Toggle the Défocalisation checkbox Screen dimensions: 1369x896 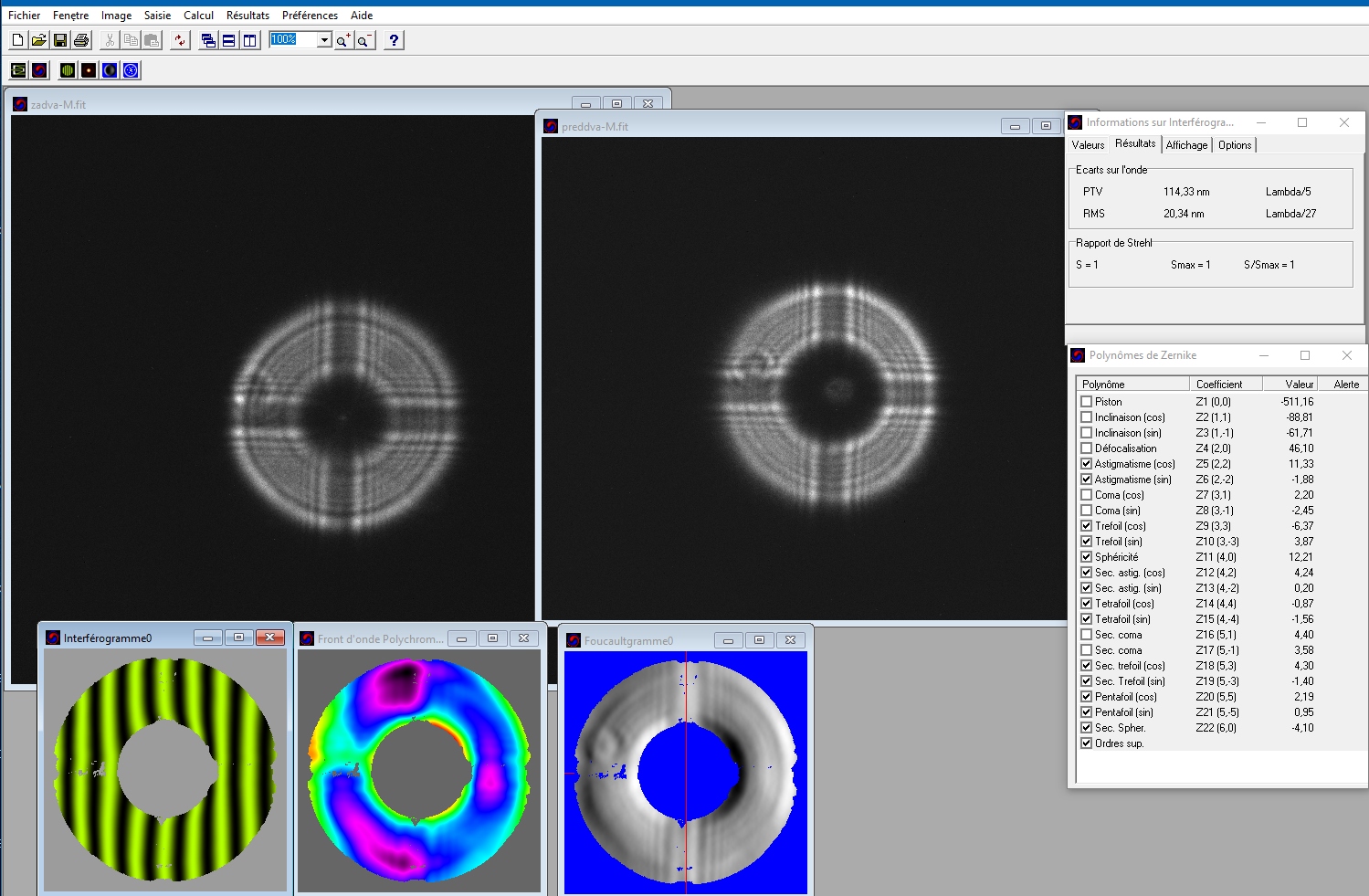[x=1086, y=448]
